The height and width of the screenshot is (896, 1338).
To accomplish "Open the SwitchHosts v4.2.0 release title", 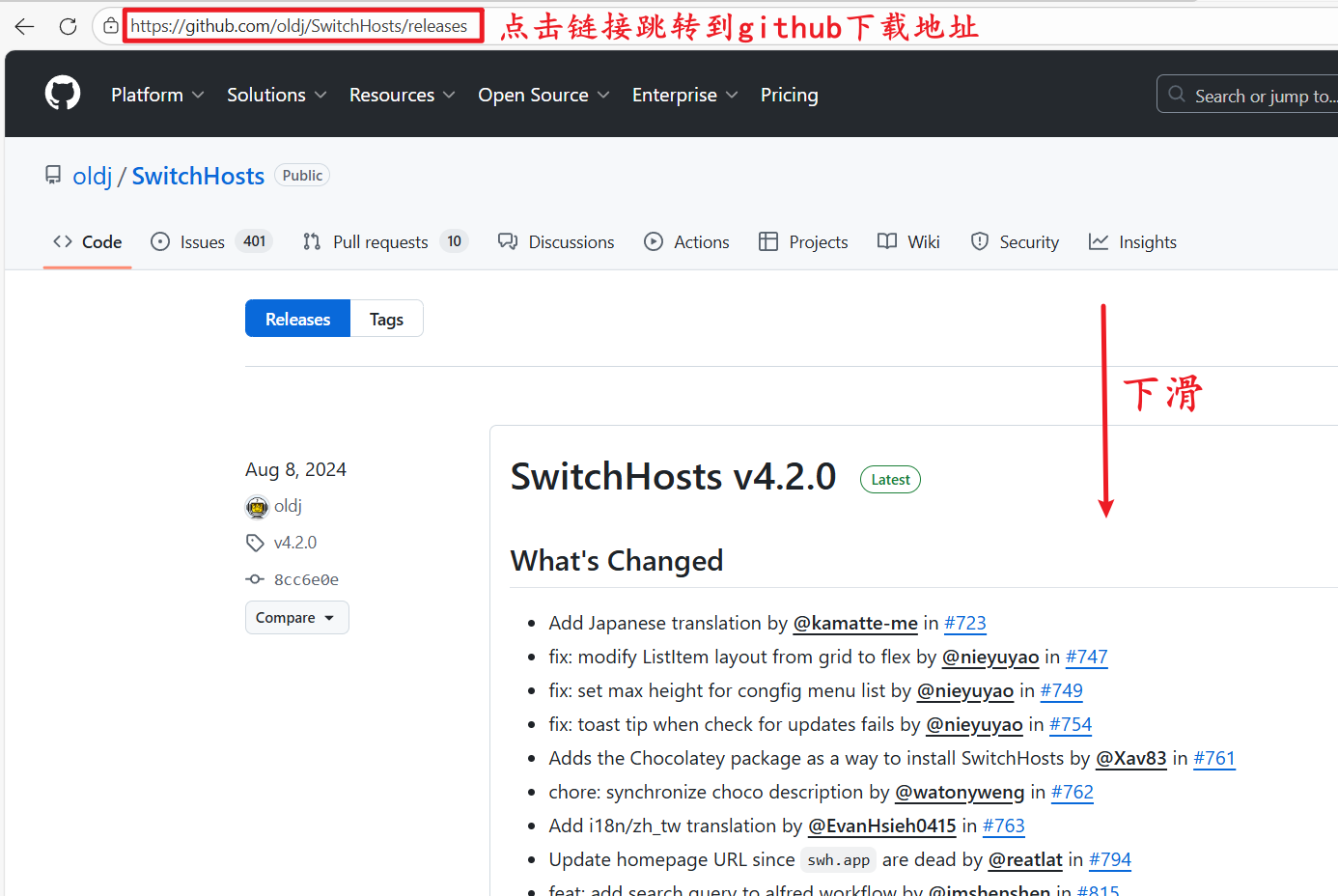I will 673,477.
